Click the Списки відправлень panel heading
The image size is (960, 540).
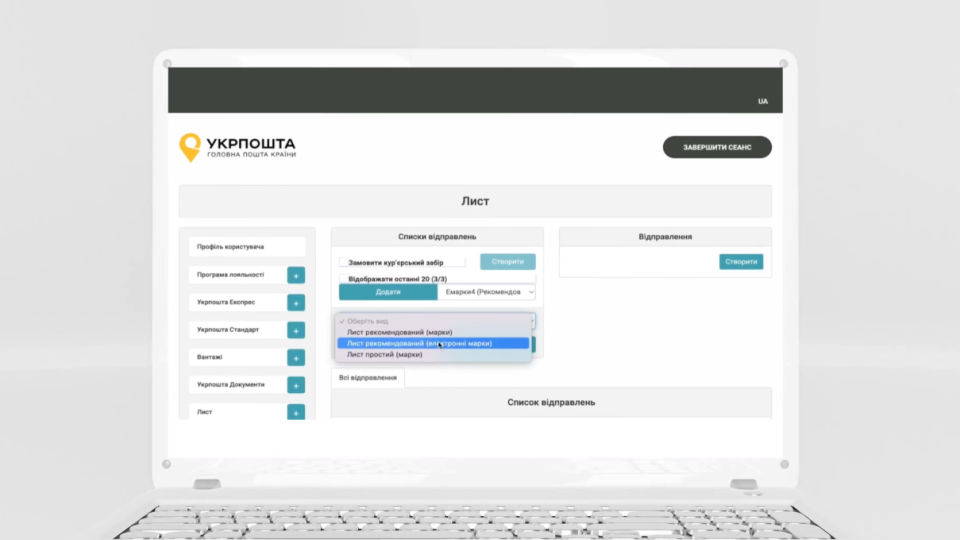(x=437, y=236)
